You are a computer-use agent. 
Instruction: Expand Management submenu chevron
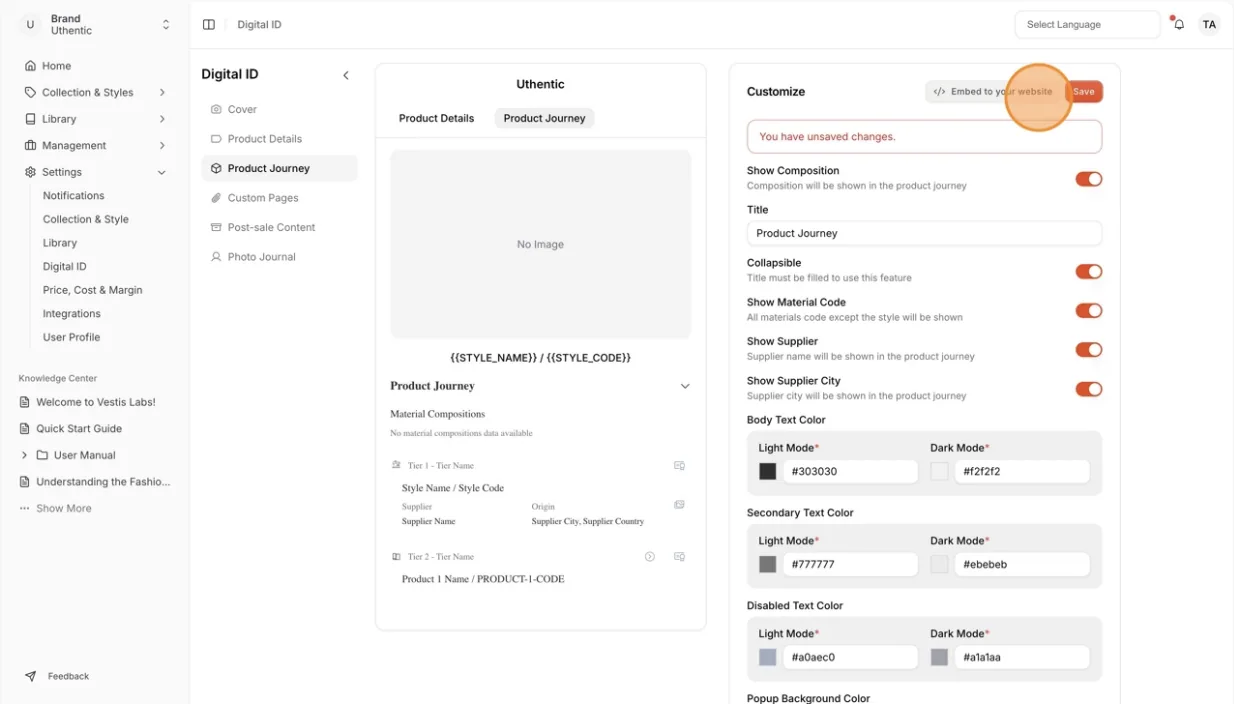pyautogui.click(x=162, y=145)
